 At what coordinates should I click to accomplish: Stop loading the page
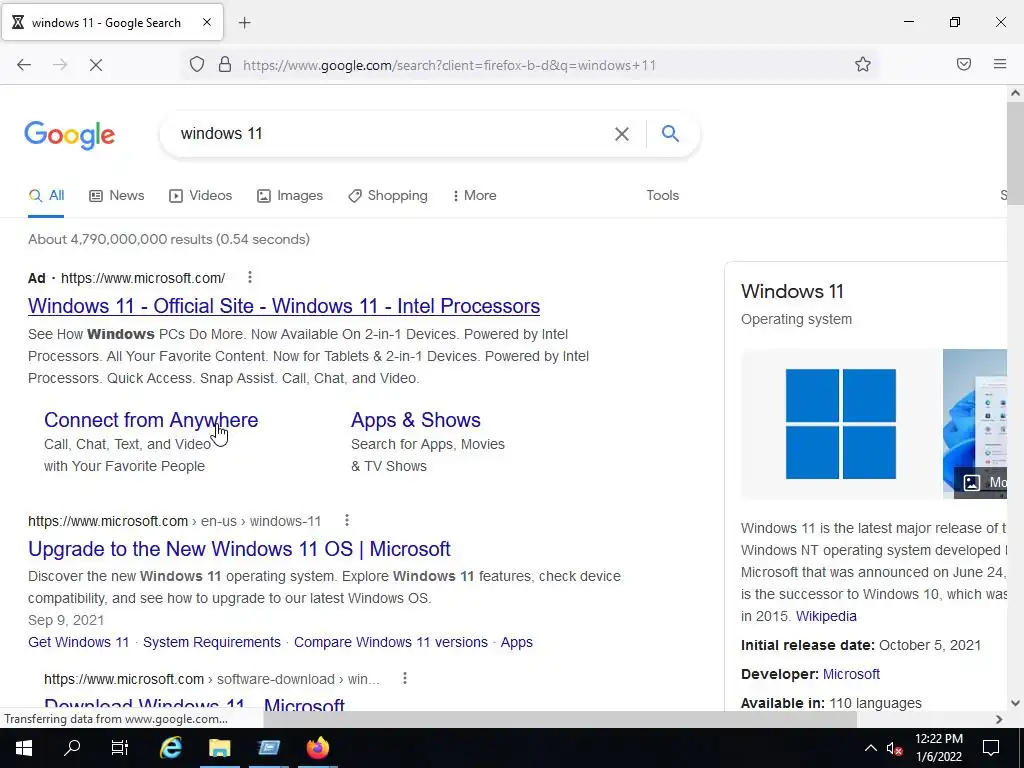tap(96, 65)
